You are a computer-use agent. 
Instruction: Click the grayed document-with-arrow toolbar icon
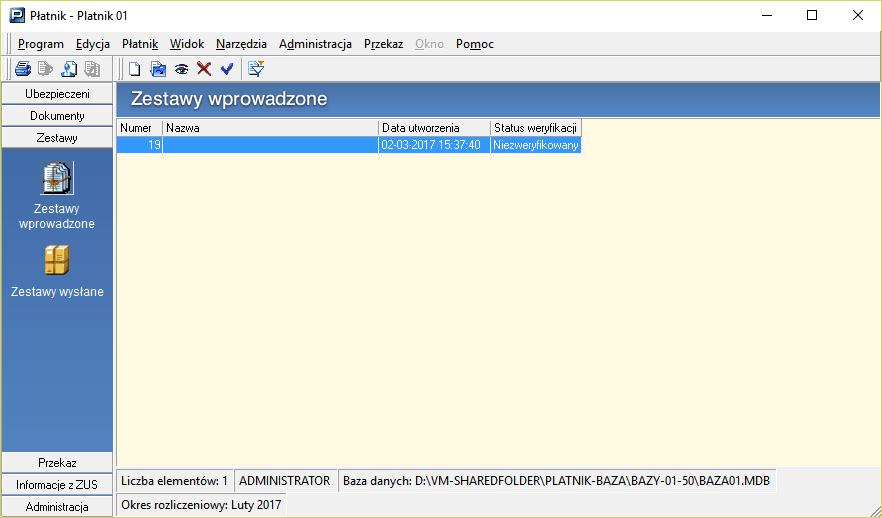46,69
